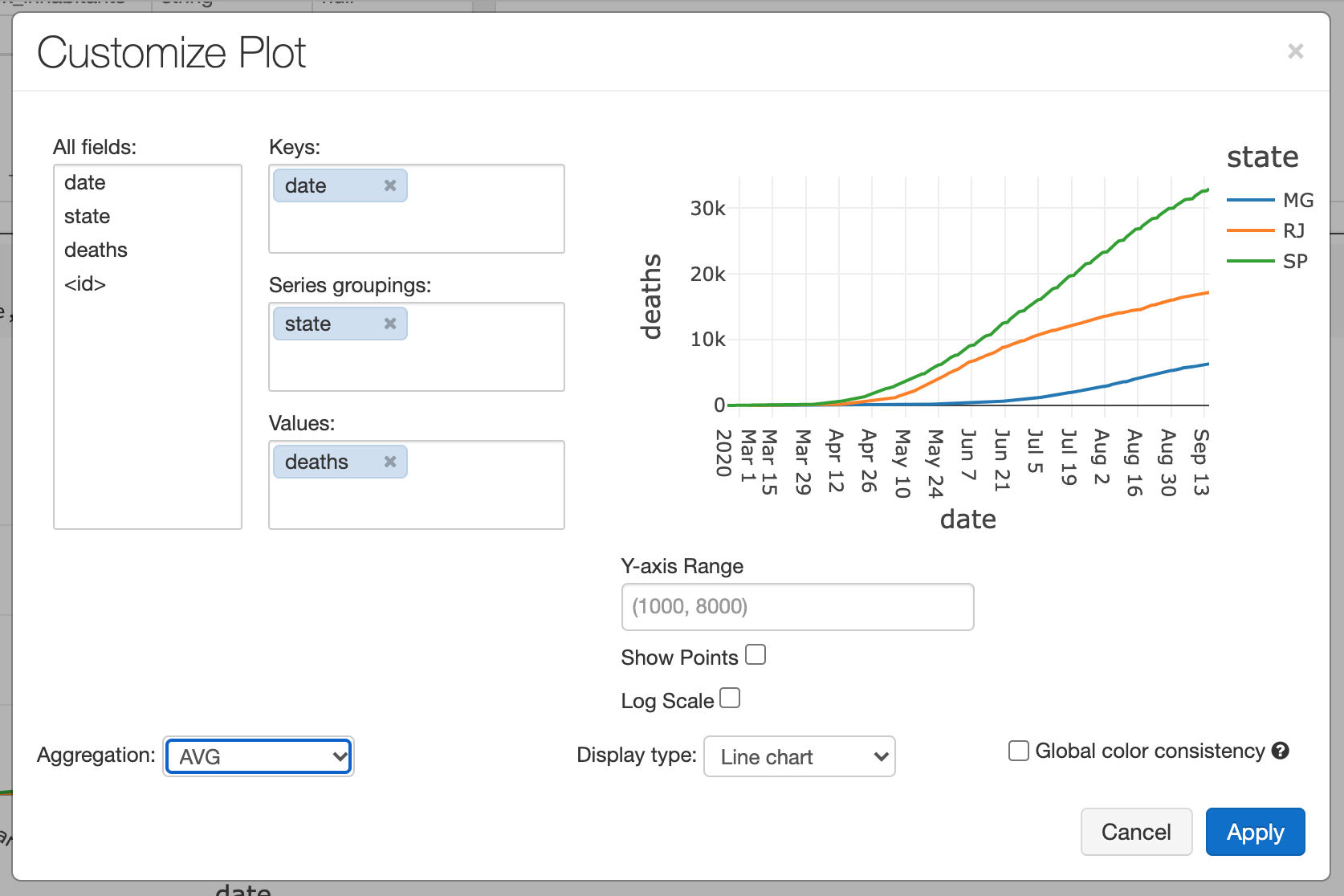The height and width of the screenshot is (896, 1344).
Task: Toggle the SP series in the legend
Action: click(1294, 261)
